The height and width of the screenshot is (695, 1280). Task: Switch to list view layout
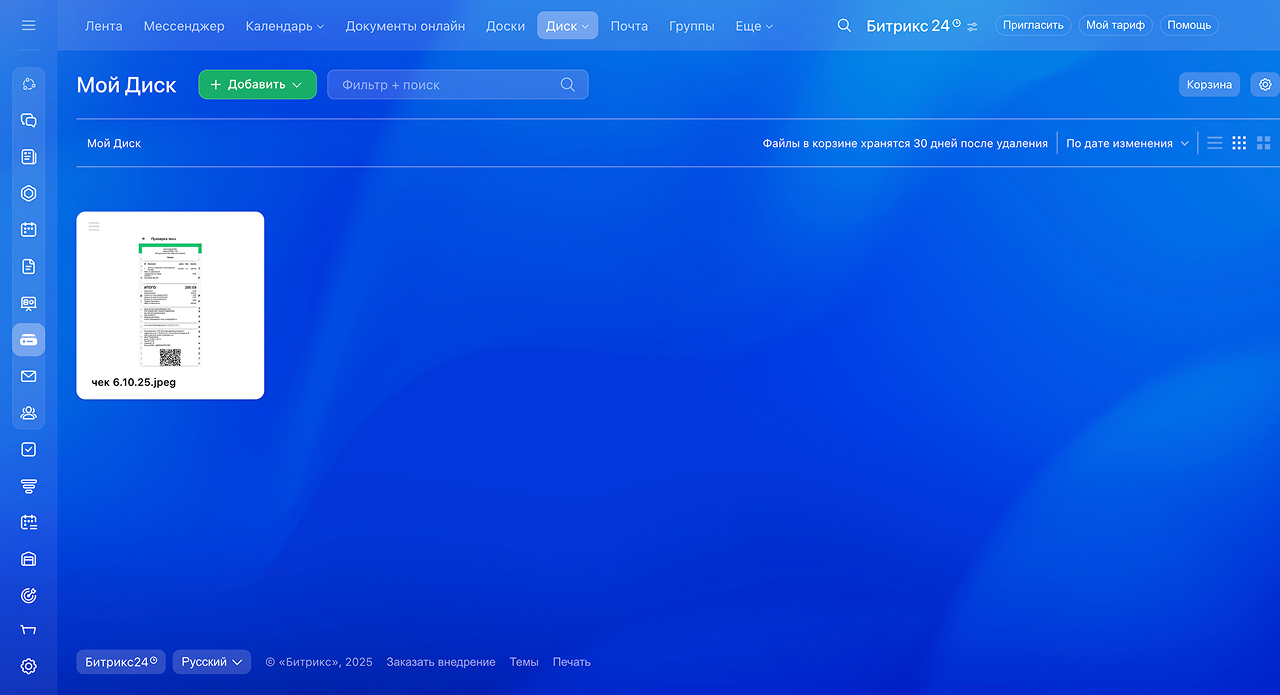click(1214, 143)
